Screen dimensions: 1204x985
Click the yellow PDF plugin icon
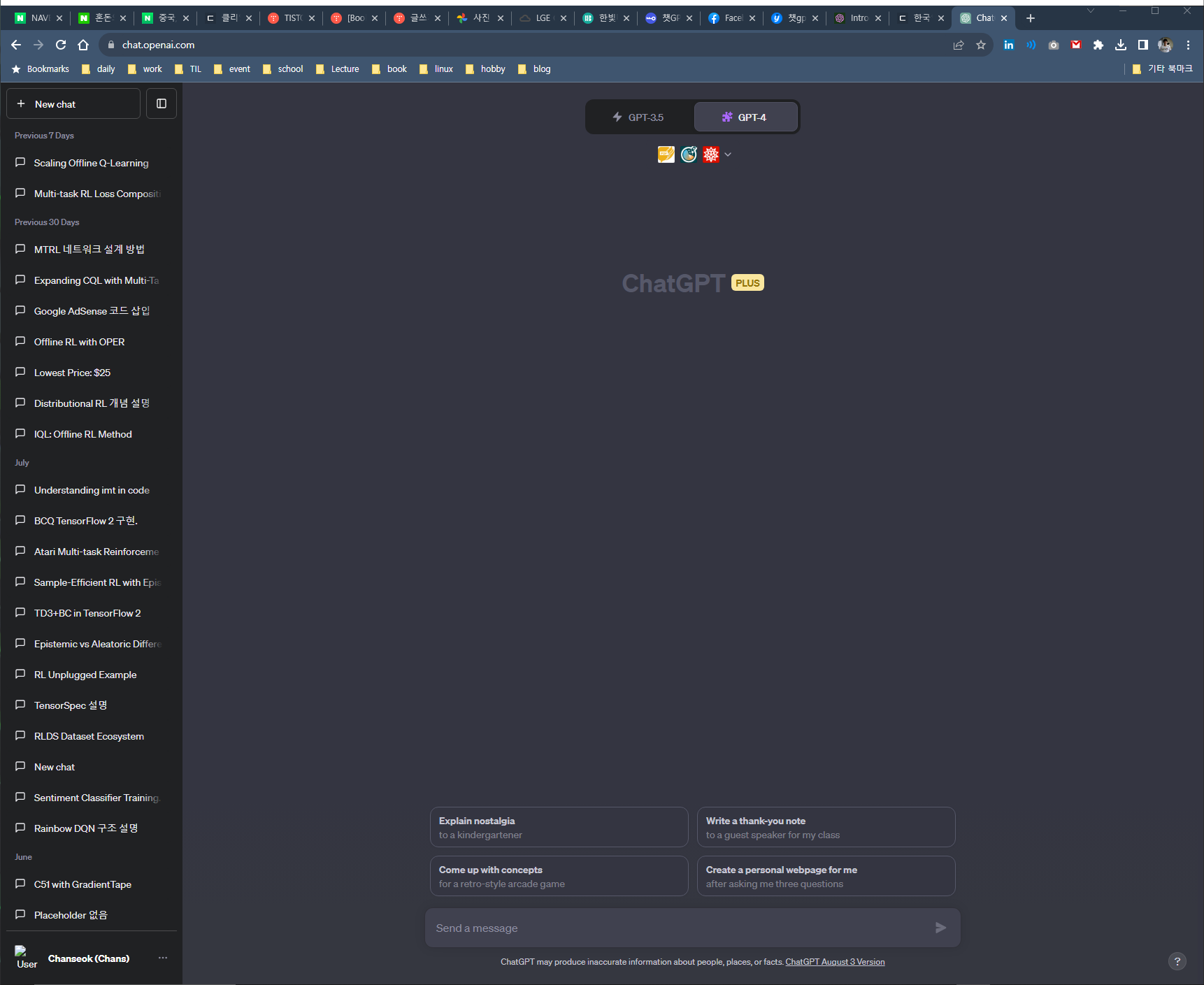point(666,154)
